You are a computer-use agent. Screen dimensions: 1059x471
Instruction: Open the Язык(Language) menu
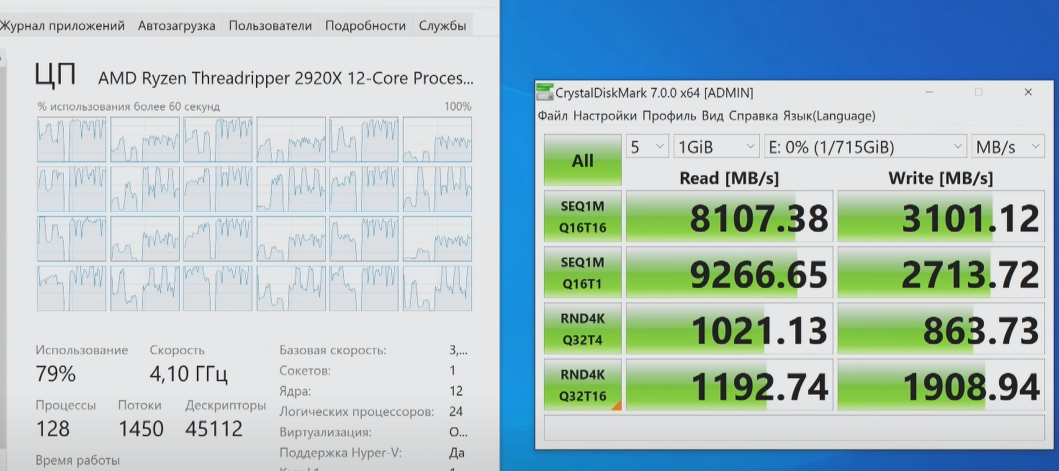pos(829,116)
